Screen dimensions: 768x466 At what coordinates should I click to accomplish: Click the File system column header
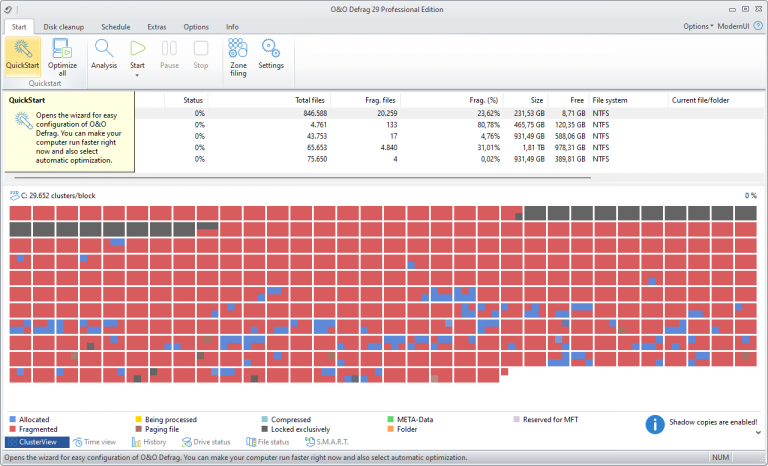point(628,100)
